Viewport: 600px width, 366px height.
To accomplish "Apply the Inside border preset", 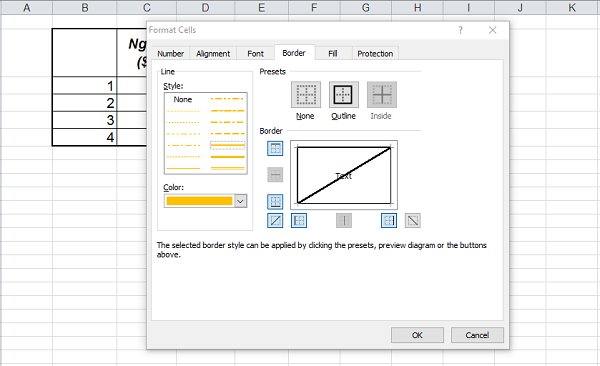I will tap(382, 95).
